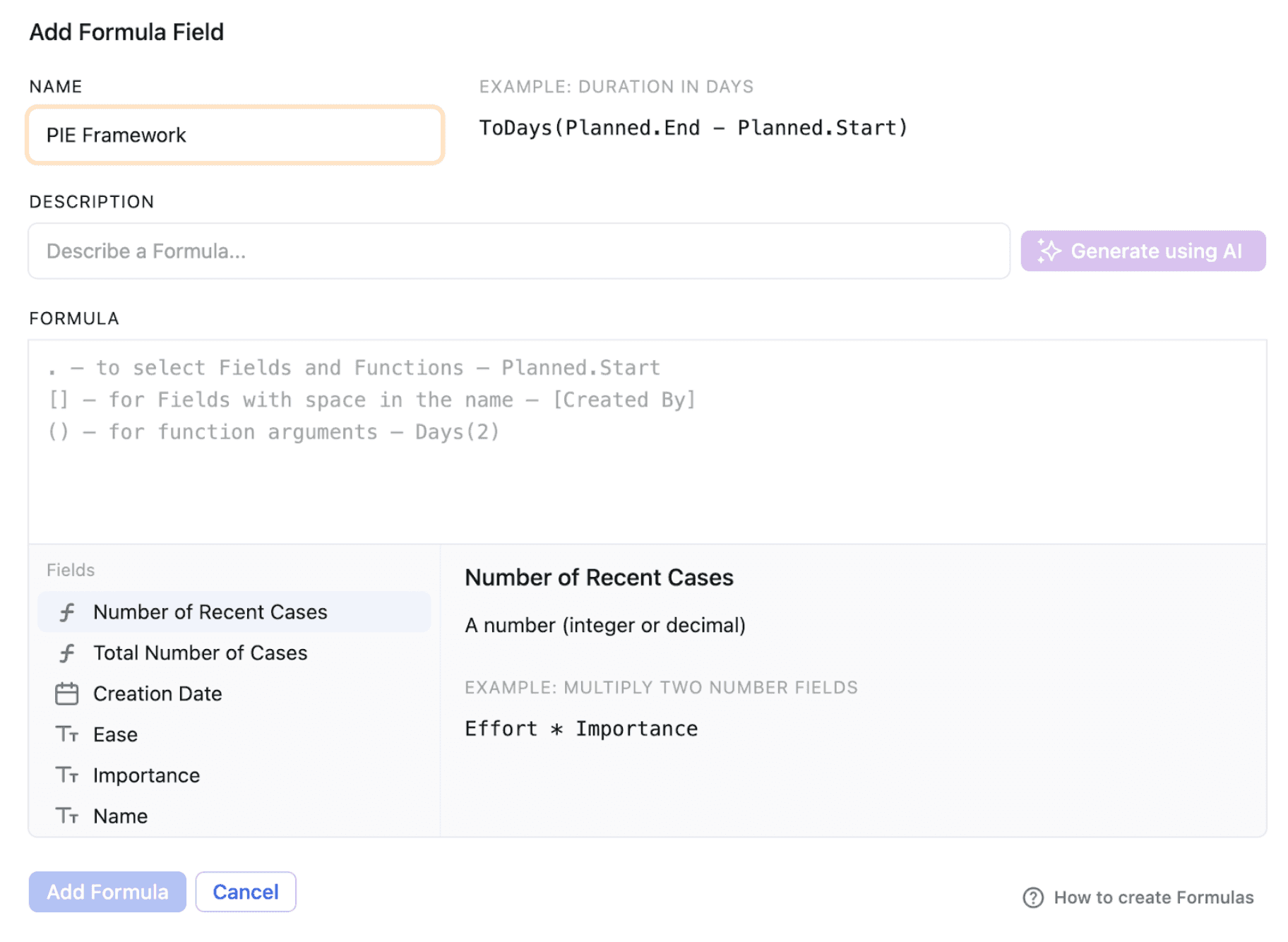The image size is (1288, 942).
Task: Cancel the formula creation
Action: (x=245, y=891)
